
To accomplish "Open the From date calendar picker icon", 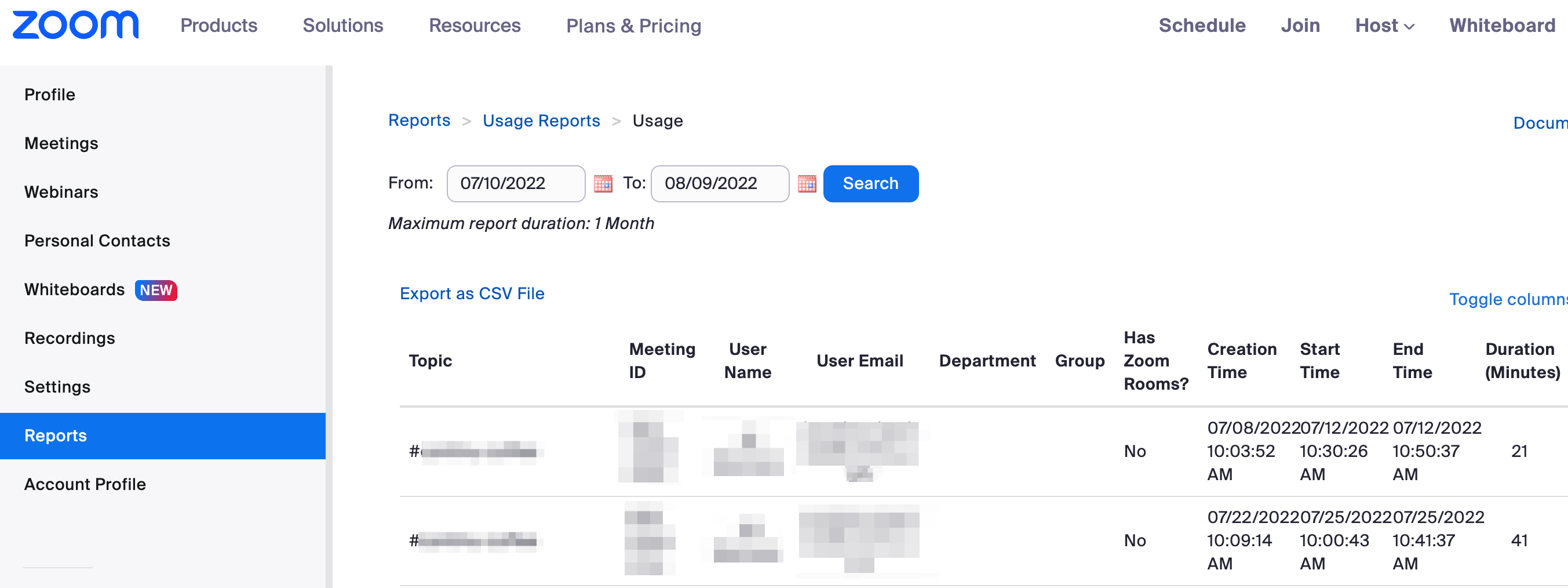I will (x=603, y=183).
